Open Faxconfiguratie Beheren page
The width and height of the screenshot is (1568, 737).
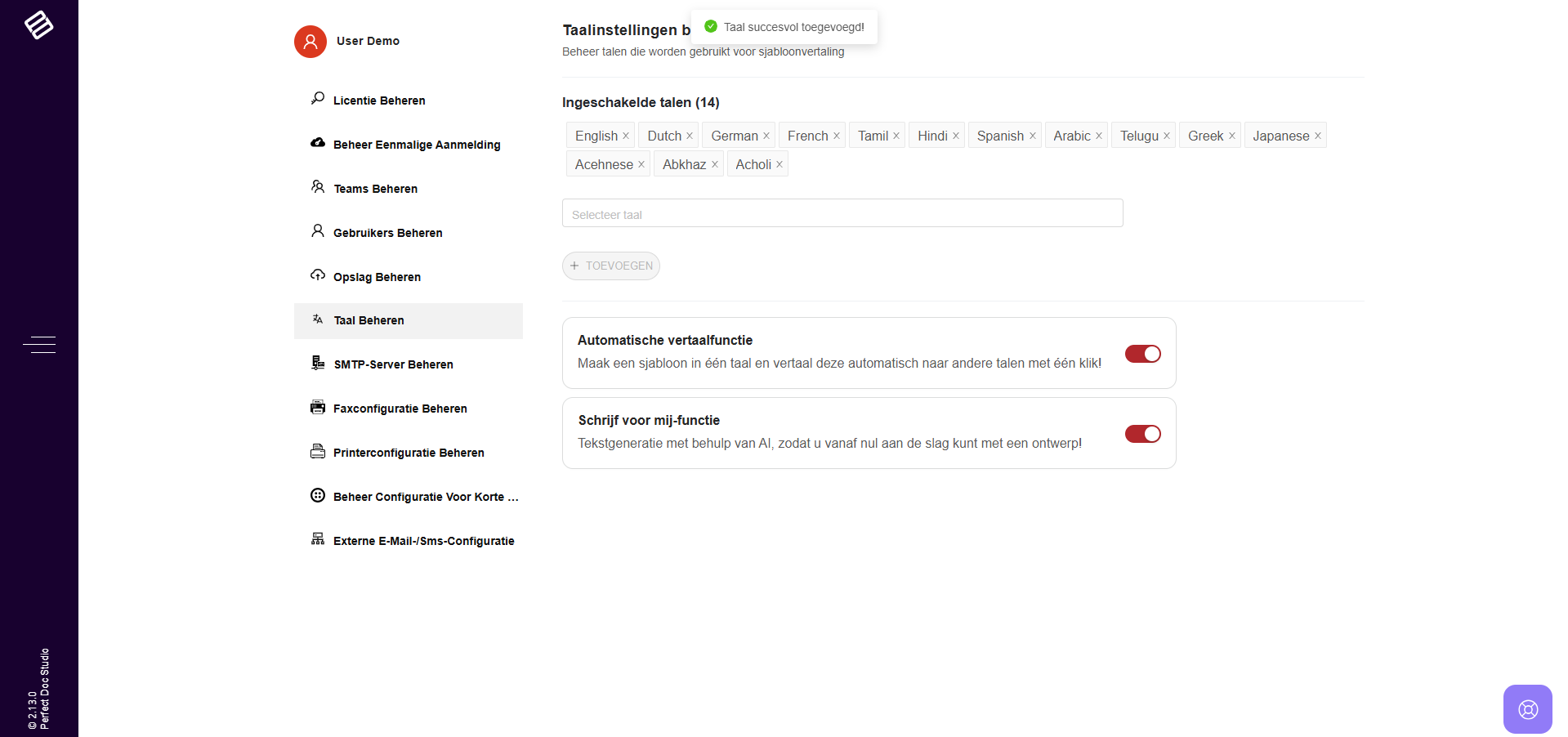point(400,409)
